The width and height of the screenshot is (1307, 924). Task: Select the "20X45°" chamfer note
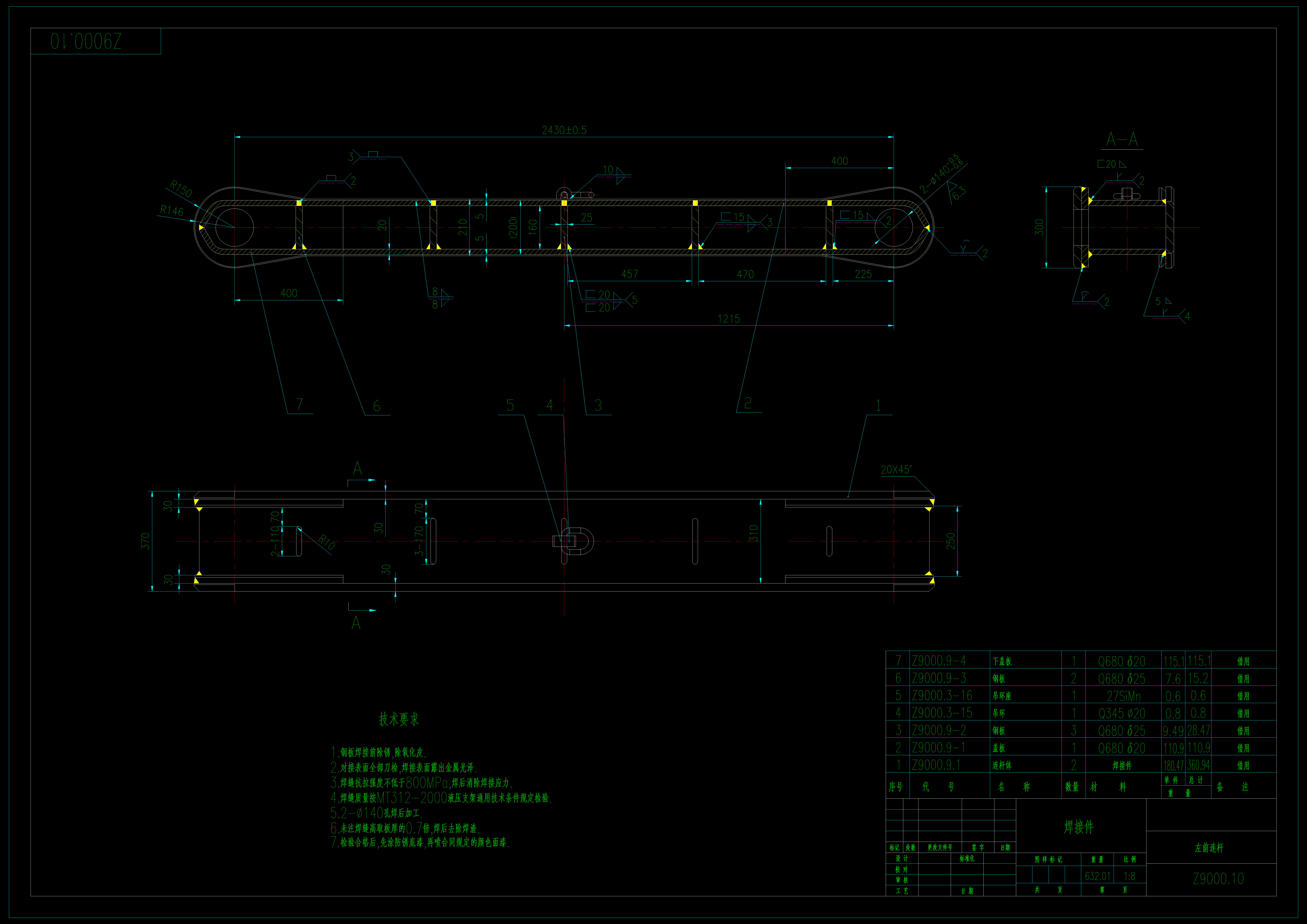coord(896,470)
